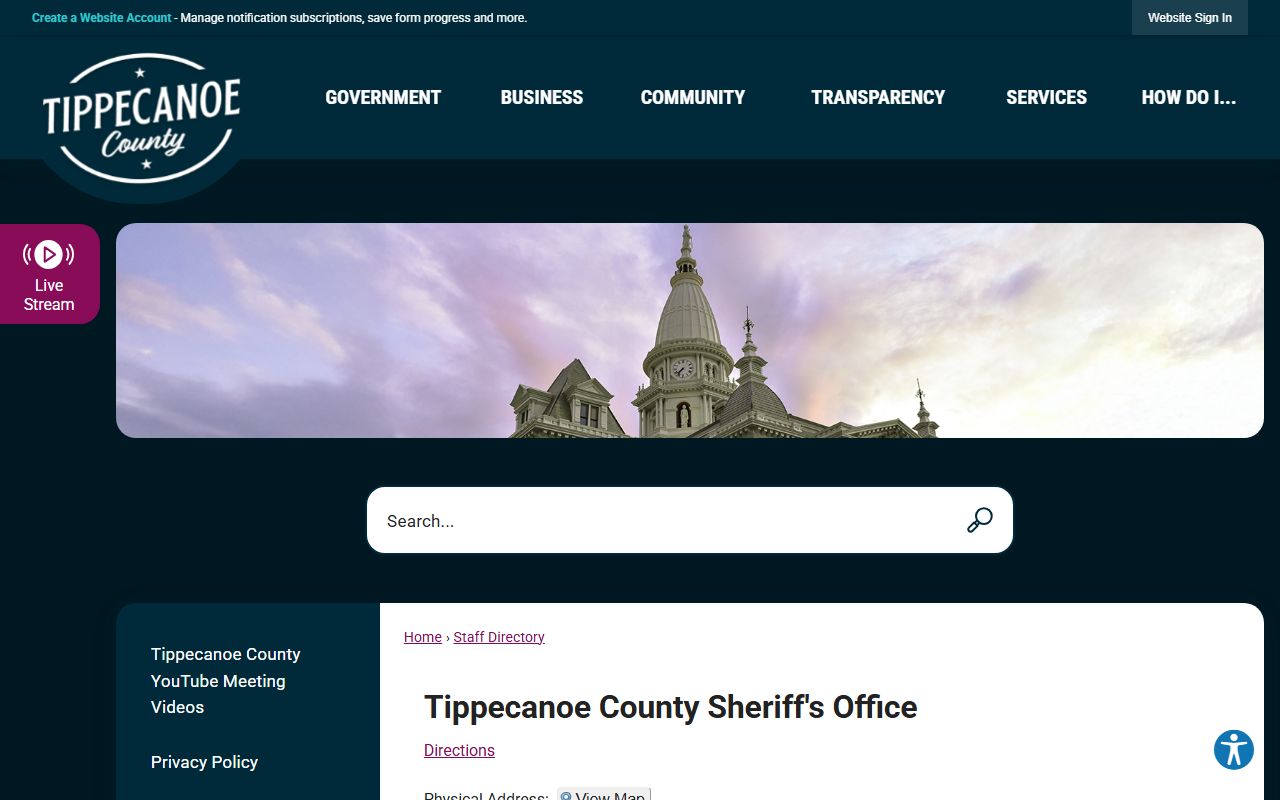
Task: Click the courthouse banner image
Action: coord(690,330)
